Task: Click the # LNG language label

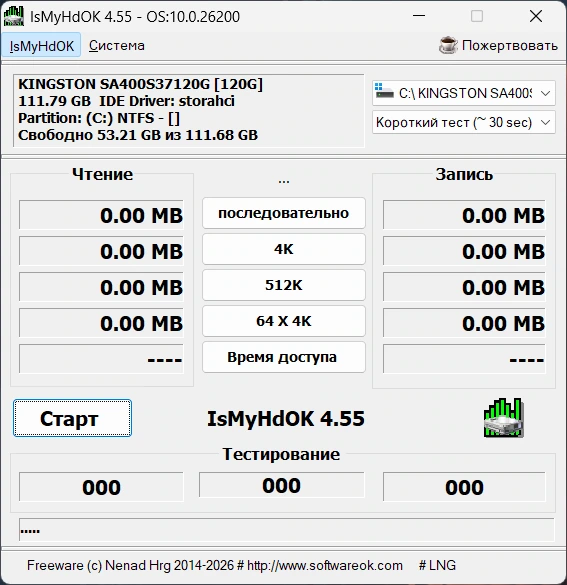Action: pos(437,565)
